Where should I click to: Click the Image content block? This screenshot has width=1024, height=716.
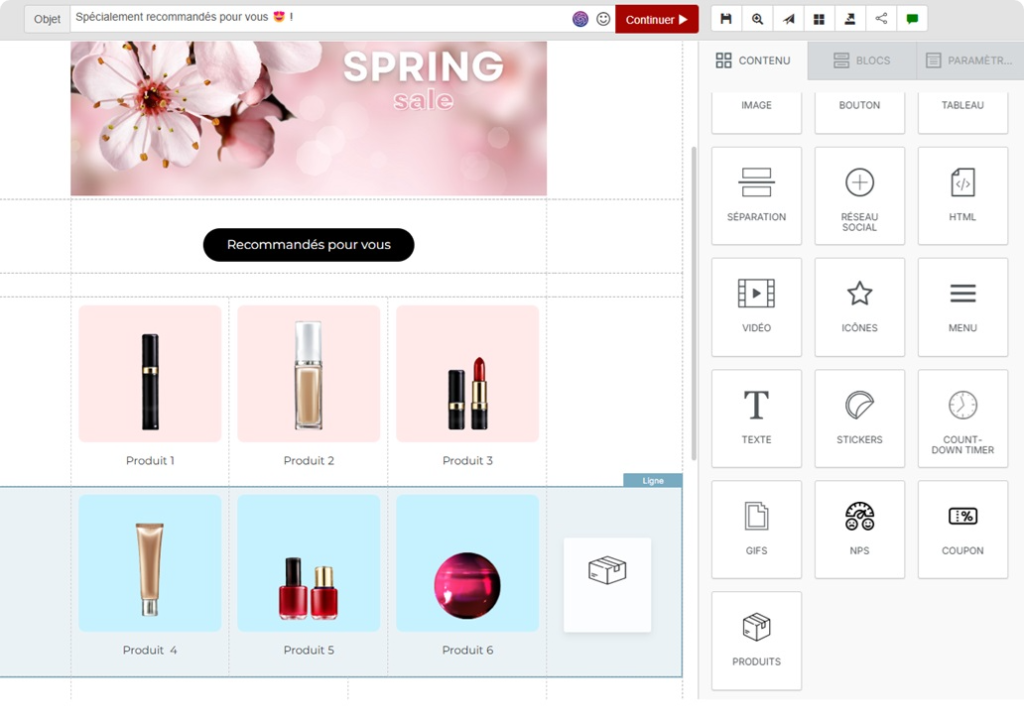(x=756, y=112)
